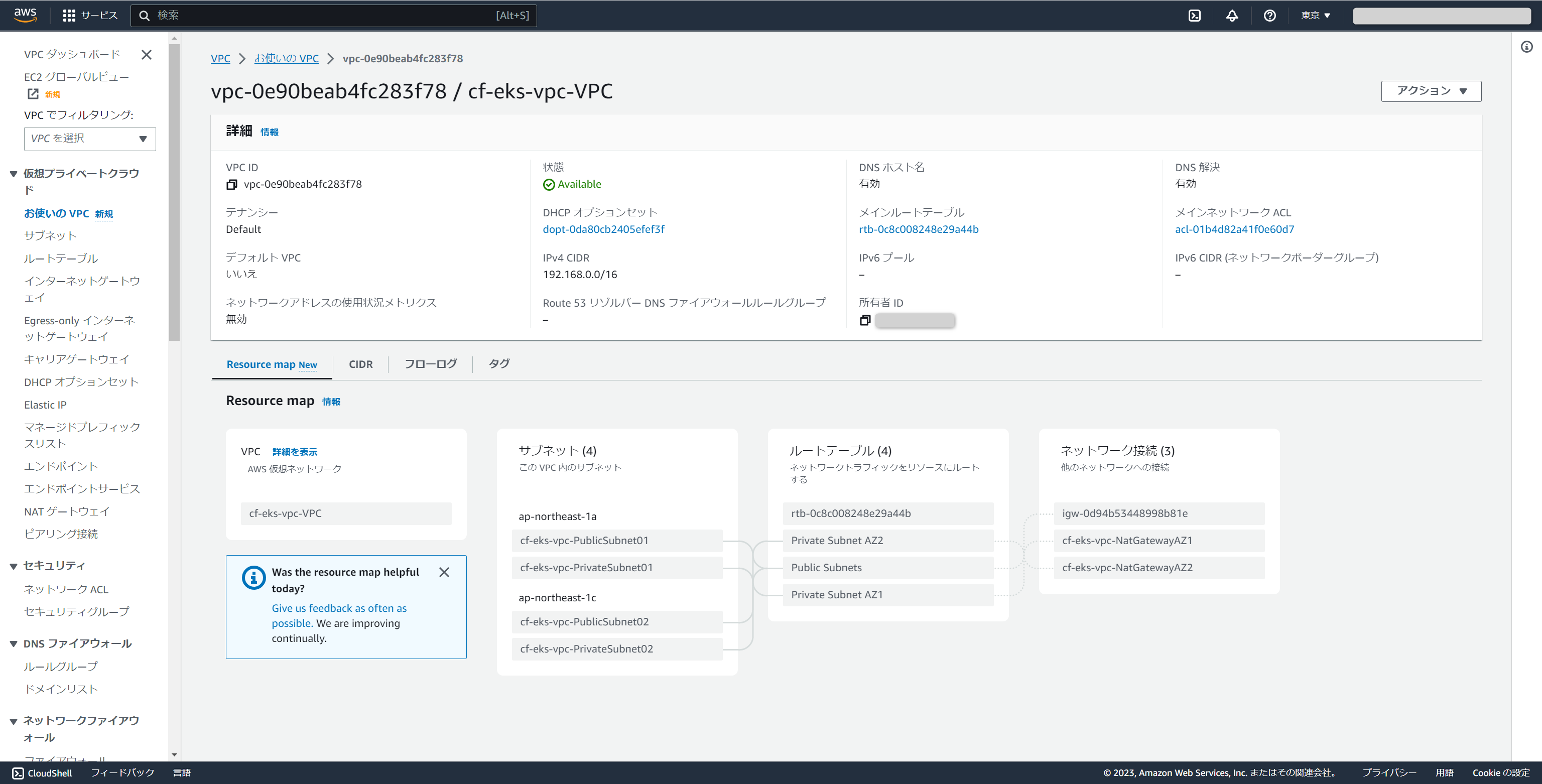Close the VPC sidebar navigation panel
The width and height of the screenshot is (1542, 784).
(146, 55)
